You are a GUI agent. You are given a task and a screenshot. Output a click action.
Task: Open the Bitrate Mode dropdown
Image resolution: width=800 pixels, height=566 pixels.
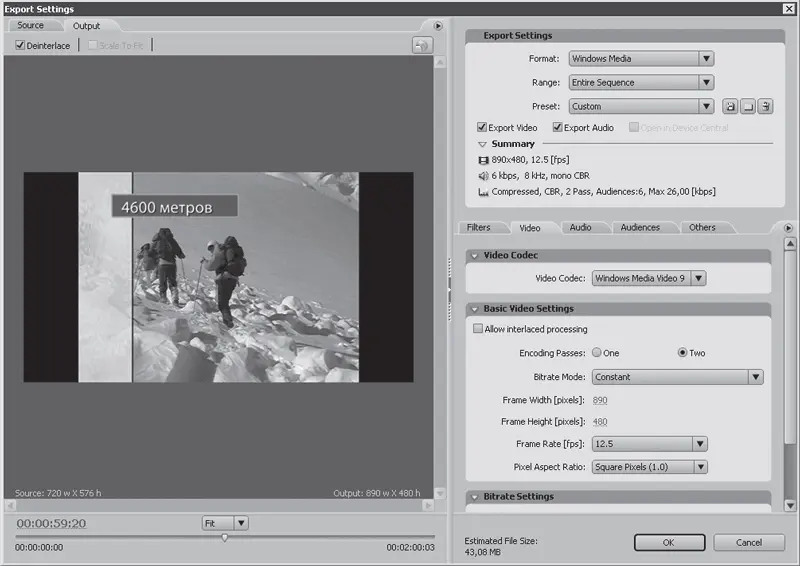coord(678,377)
